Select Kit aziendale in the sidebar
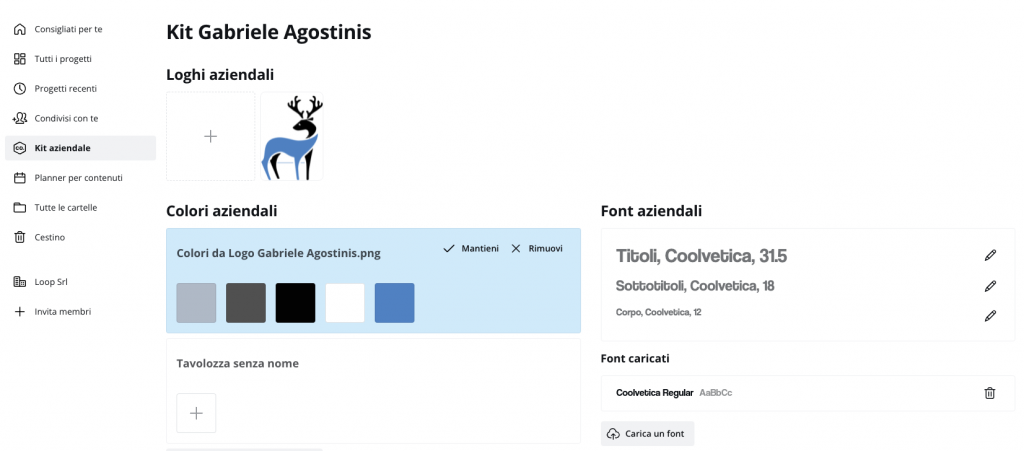This screenshot has width=1024, height=451. (x=62, y=148)
